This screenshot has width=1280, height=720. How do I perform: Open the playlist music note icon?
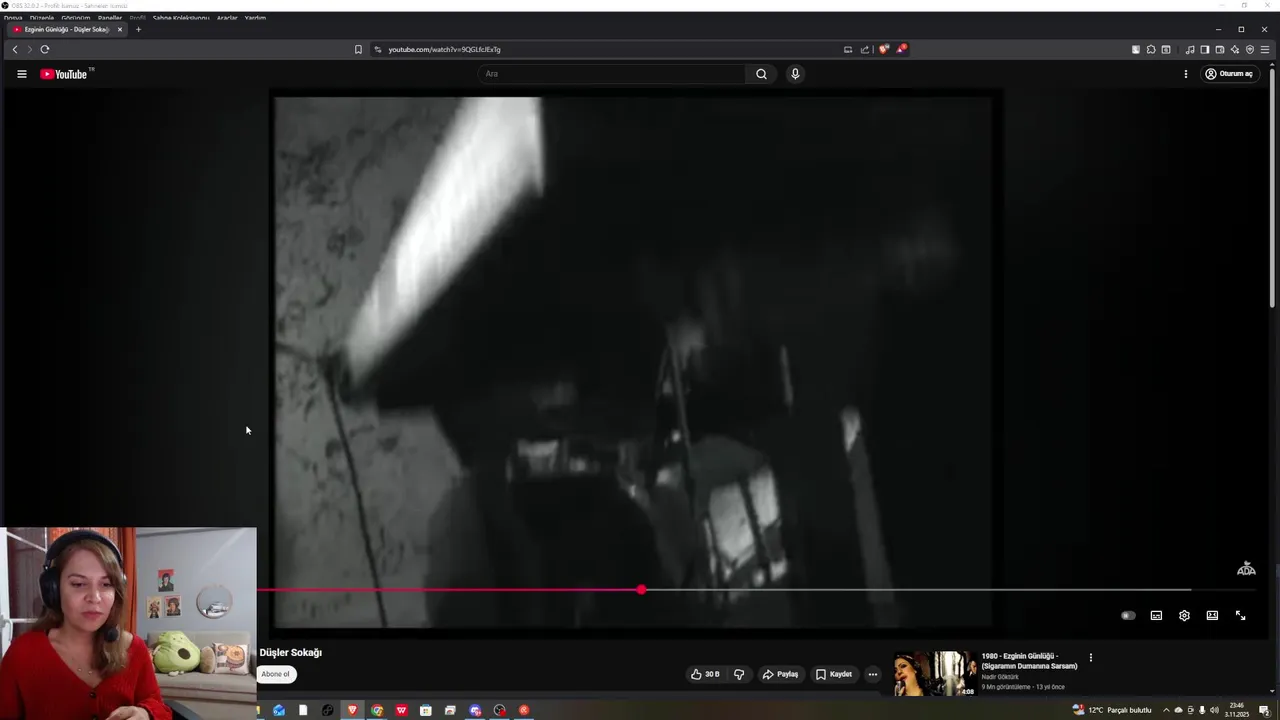click(1190, 49)
